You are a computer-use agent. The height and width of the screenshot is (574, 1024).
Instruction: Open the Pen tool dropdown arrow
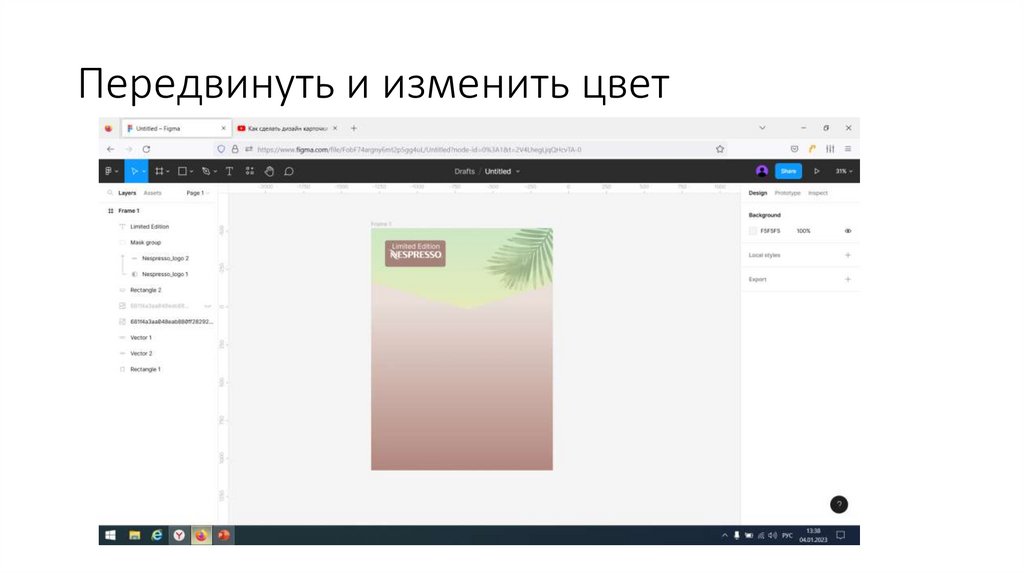(x=215, y=172)
